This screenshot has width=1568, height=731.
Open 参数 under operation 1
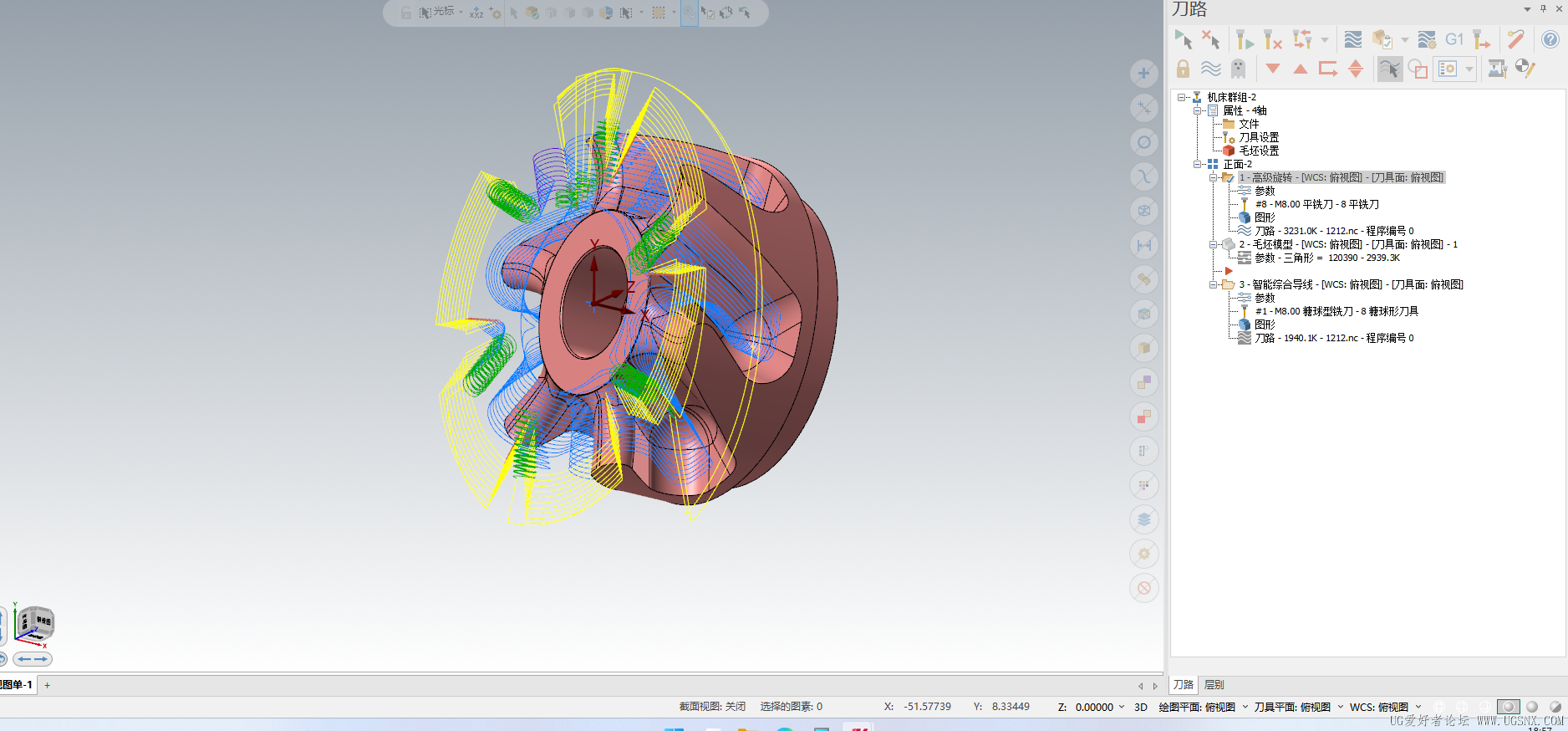(1265, 191)
